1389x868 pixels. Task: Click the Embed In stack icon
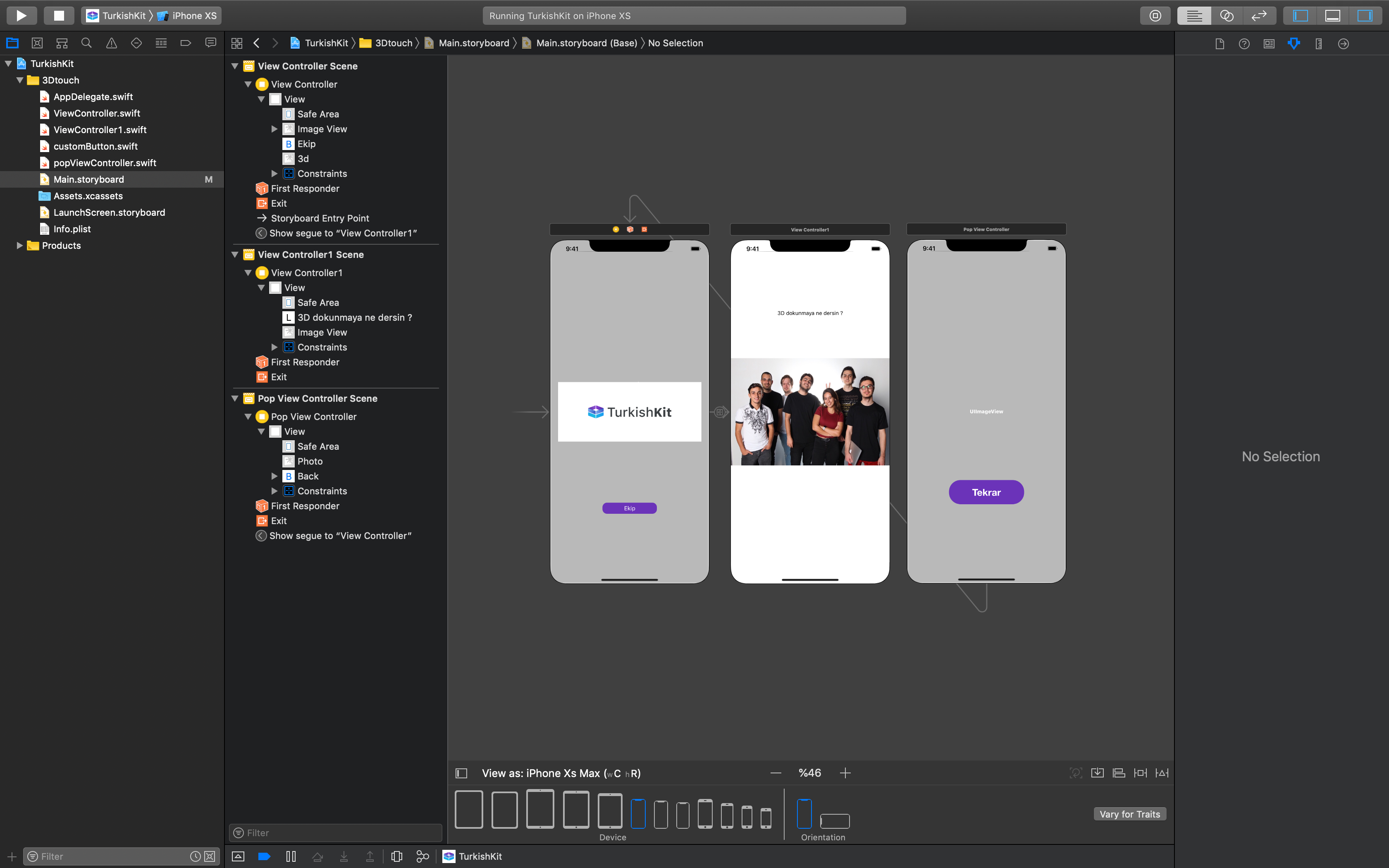tap(1097, 773)
